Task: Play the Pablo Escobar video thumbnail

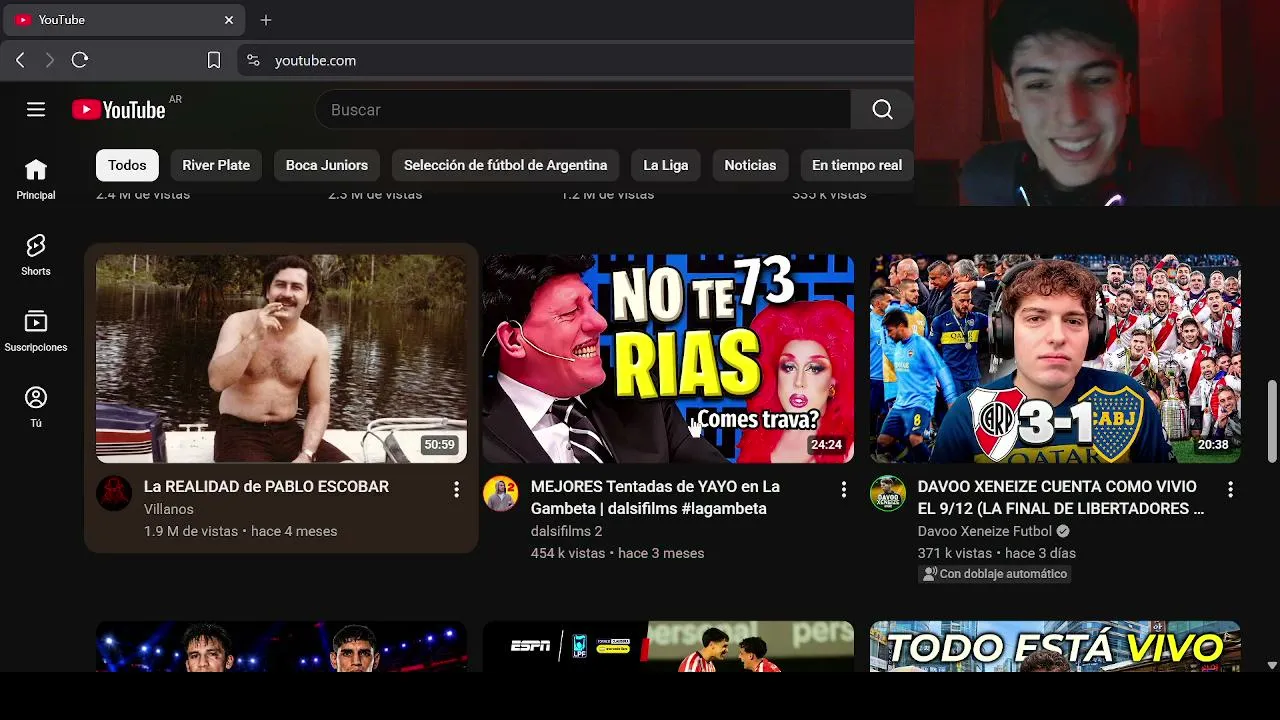Action: pyautogui.click(x=281, y=358)
